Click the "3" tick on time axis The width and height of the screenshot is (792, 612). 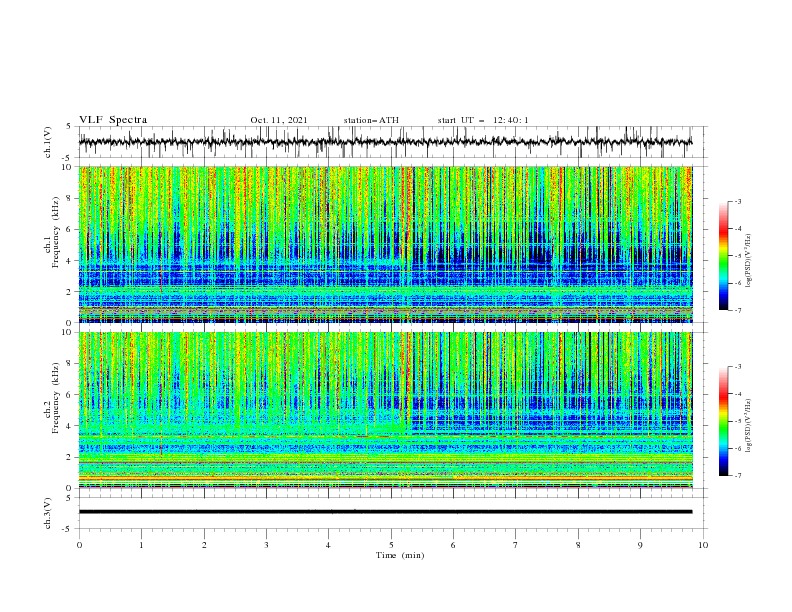click(266, 545)
